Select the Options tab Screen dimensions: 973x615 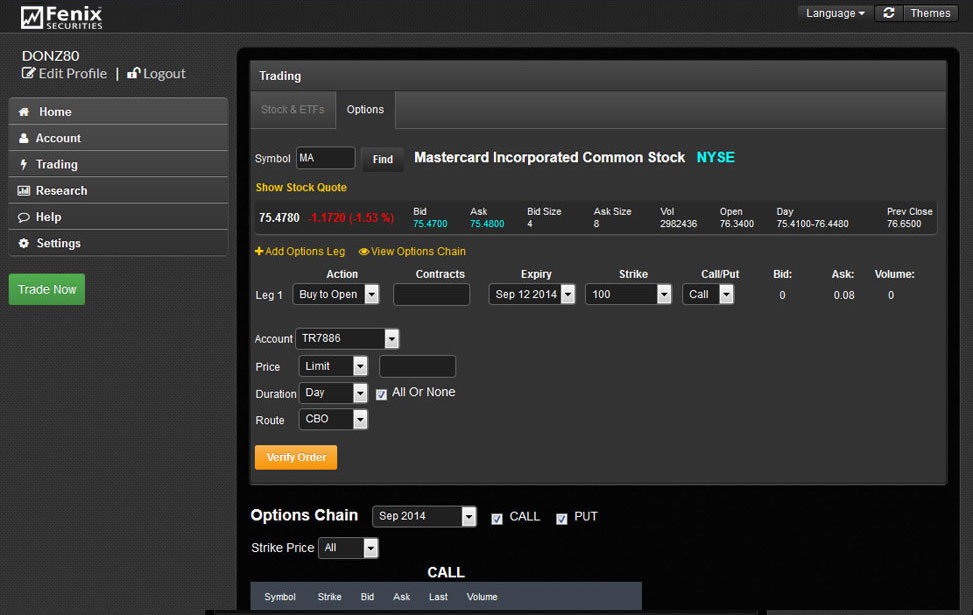pyautogui.click(x=365, y=110)
